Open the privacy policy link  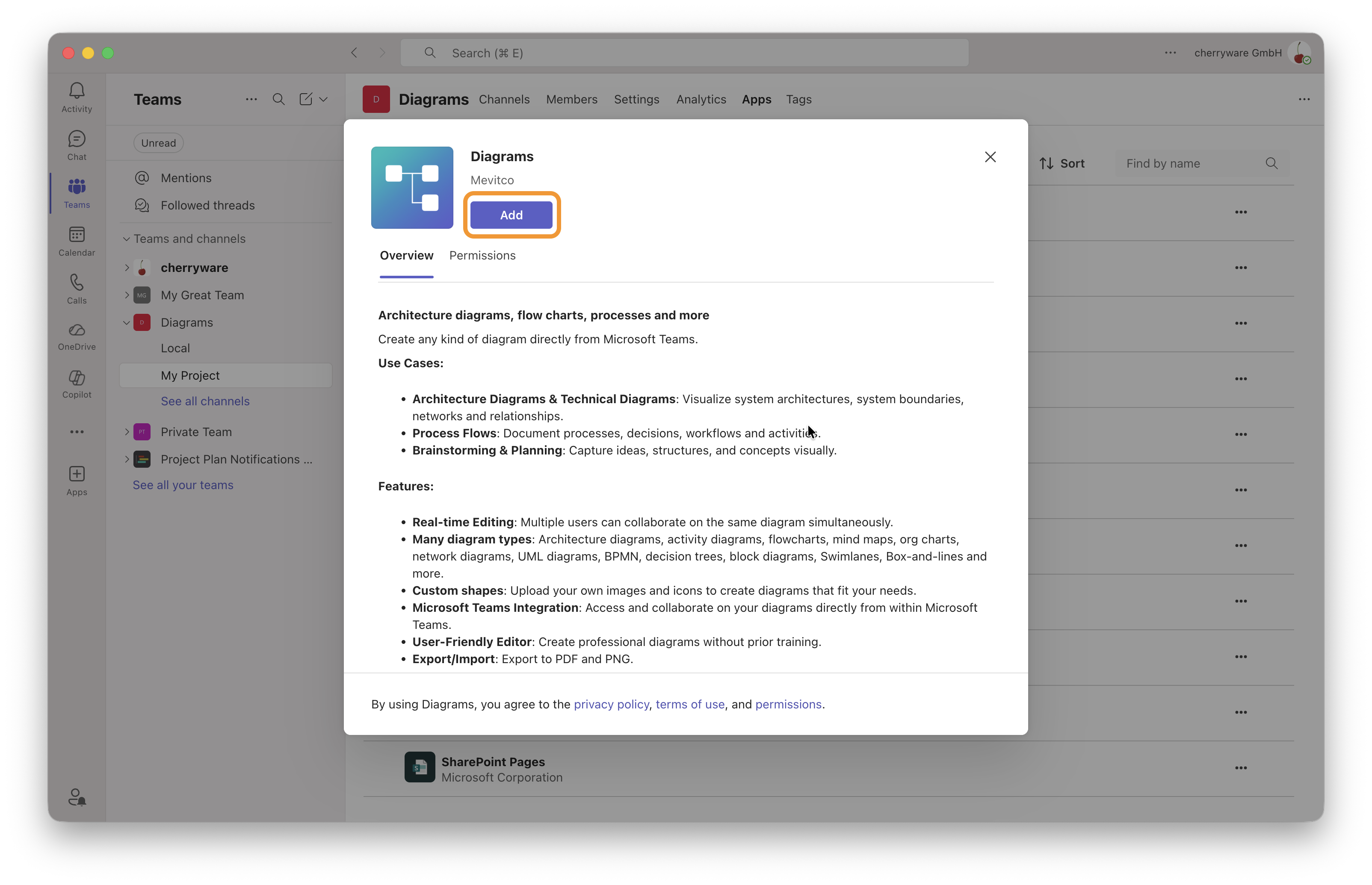tap(611, 704)
